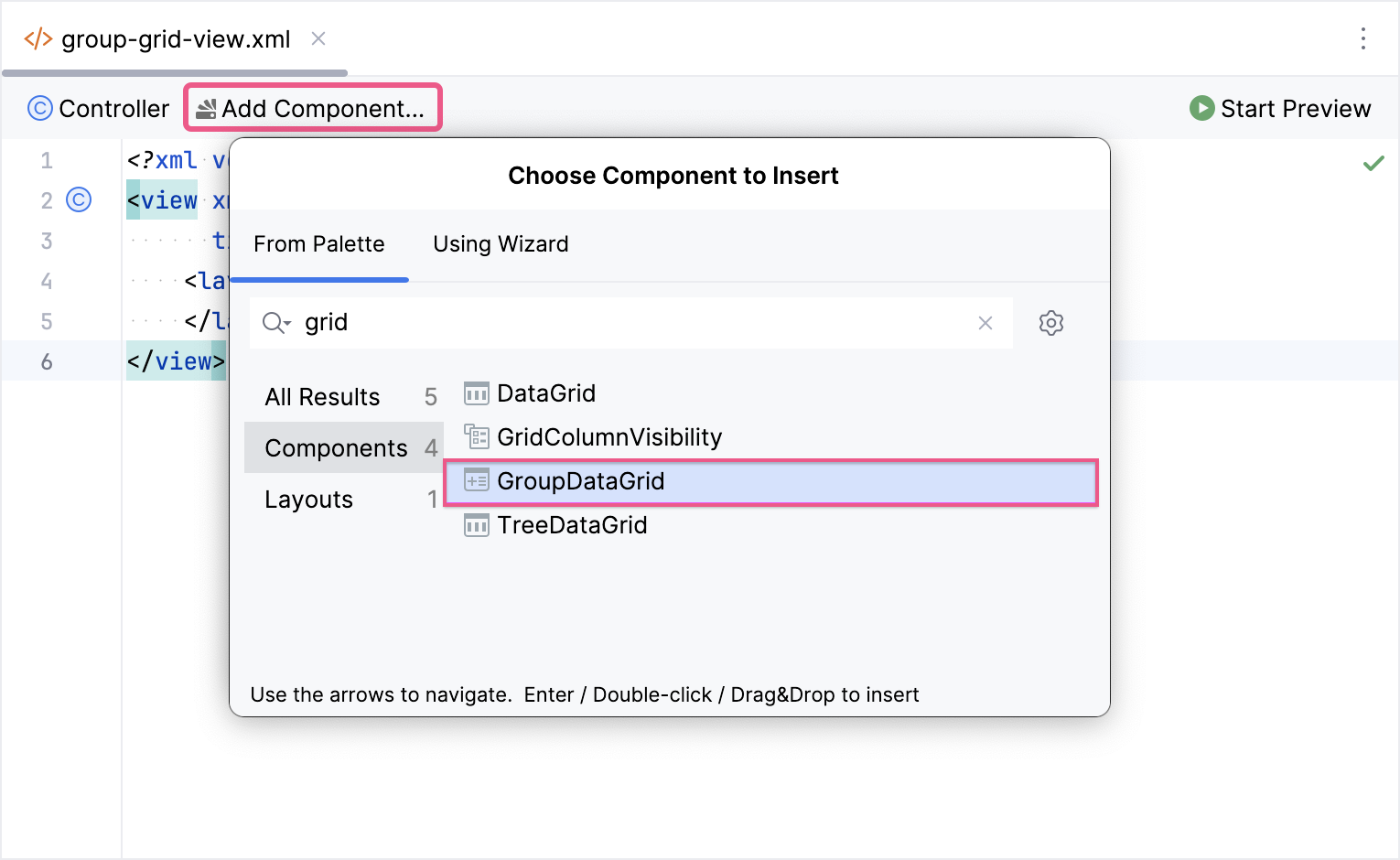Stay on the From Palette tab
The height and width of the screenshot is (860, 1400).
[319, 243]
